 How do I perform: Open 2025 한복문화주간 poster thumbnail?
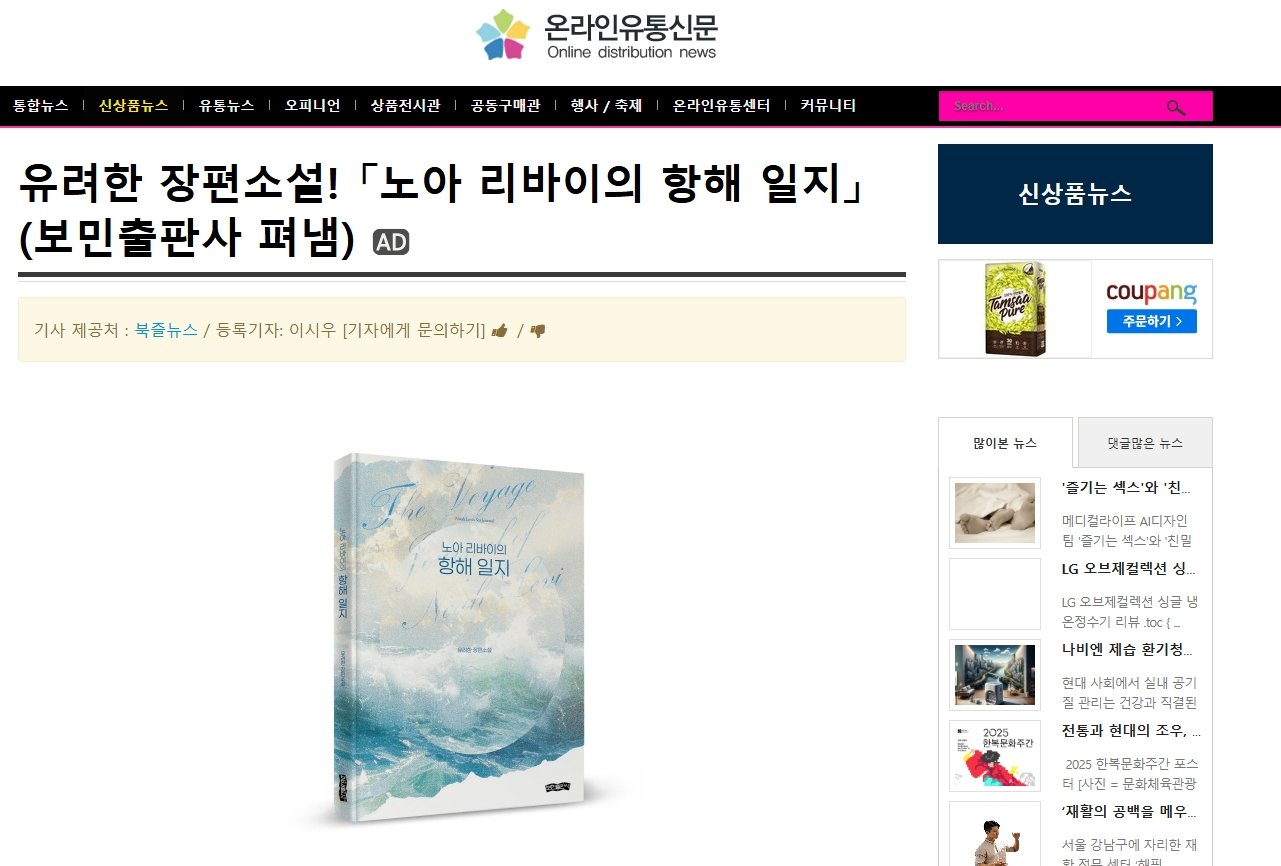pyautogui.click(x=995, y=756)
